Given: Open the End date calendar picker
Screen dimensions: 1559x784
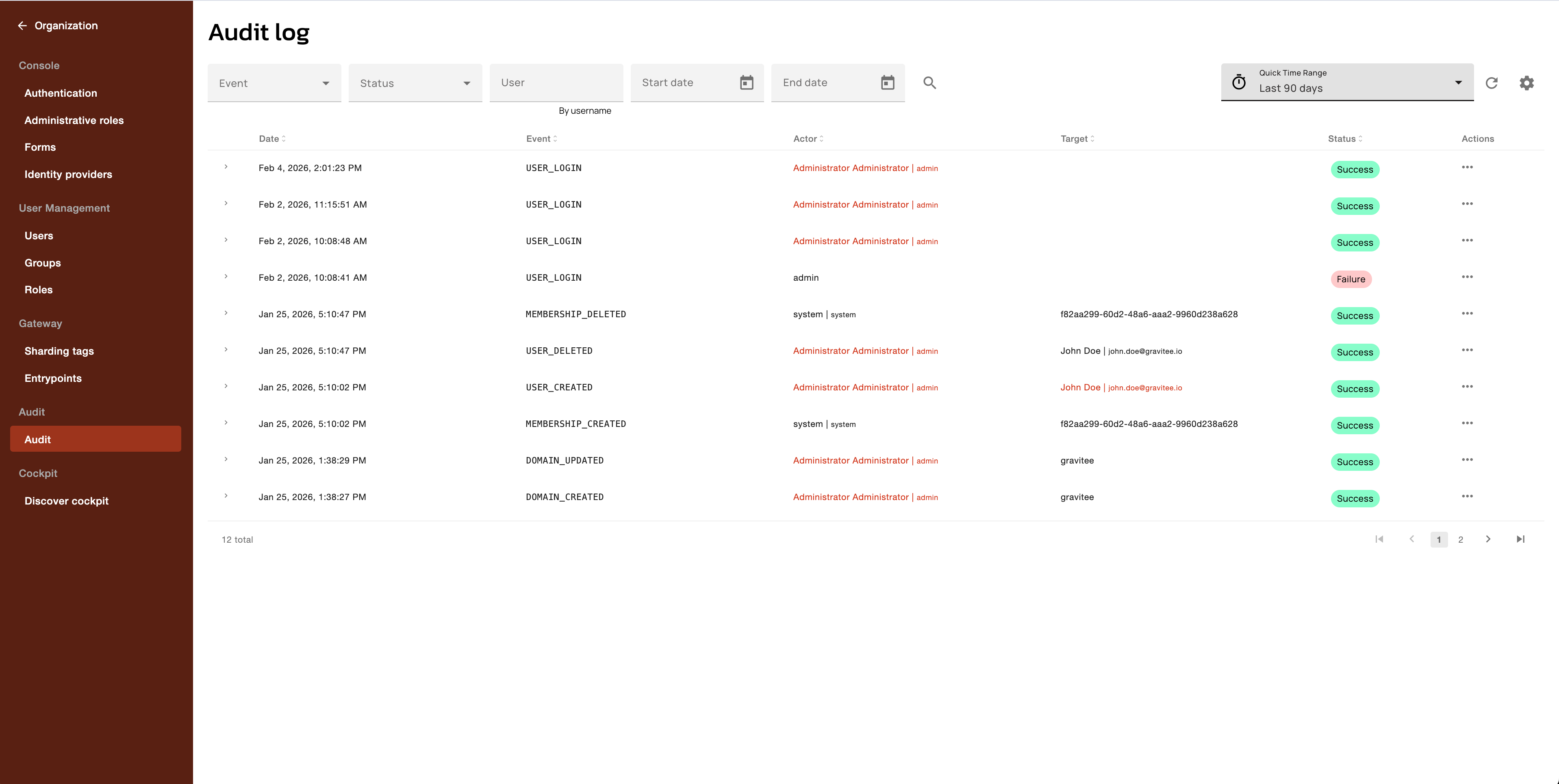Looking at the screenshot, I should click(x=887, y=83).
